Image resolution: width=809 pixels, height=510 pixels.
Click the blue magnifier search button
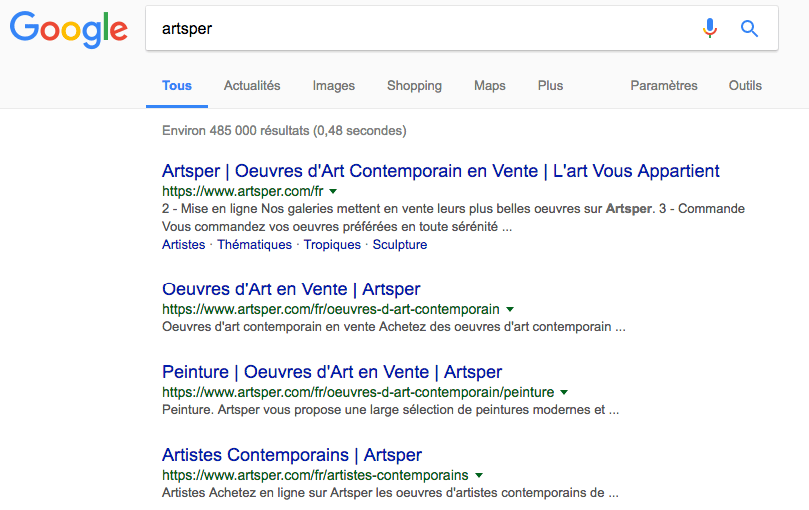(749, 28)
